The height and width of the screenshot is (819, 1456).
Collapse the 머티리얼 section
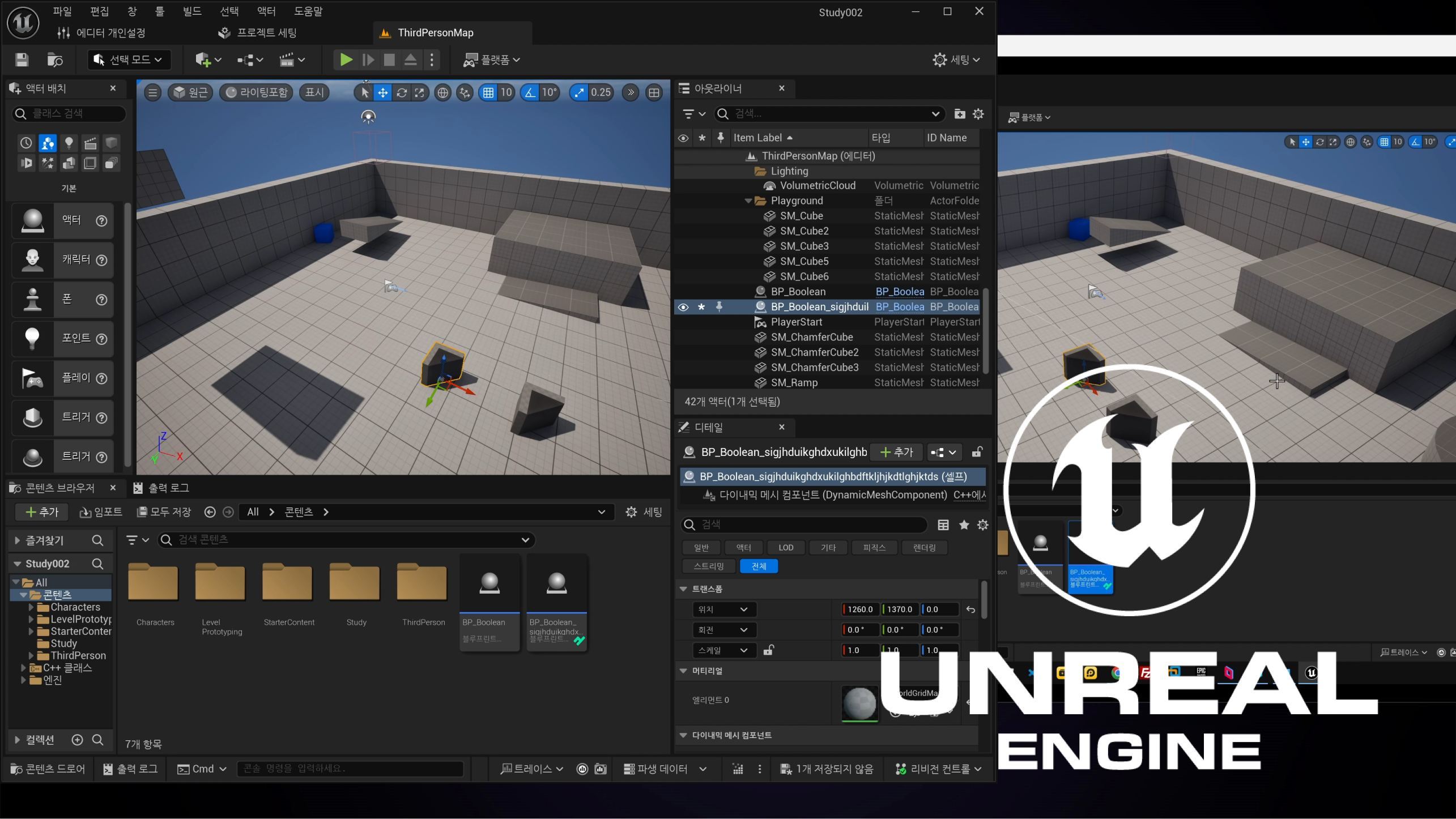coord(683,671)
